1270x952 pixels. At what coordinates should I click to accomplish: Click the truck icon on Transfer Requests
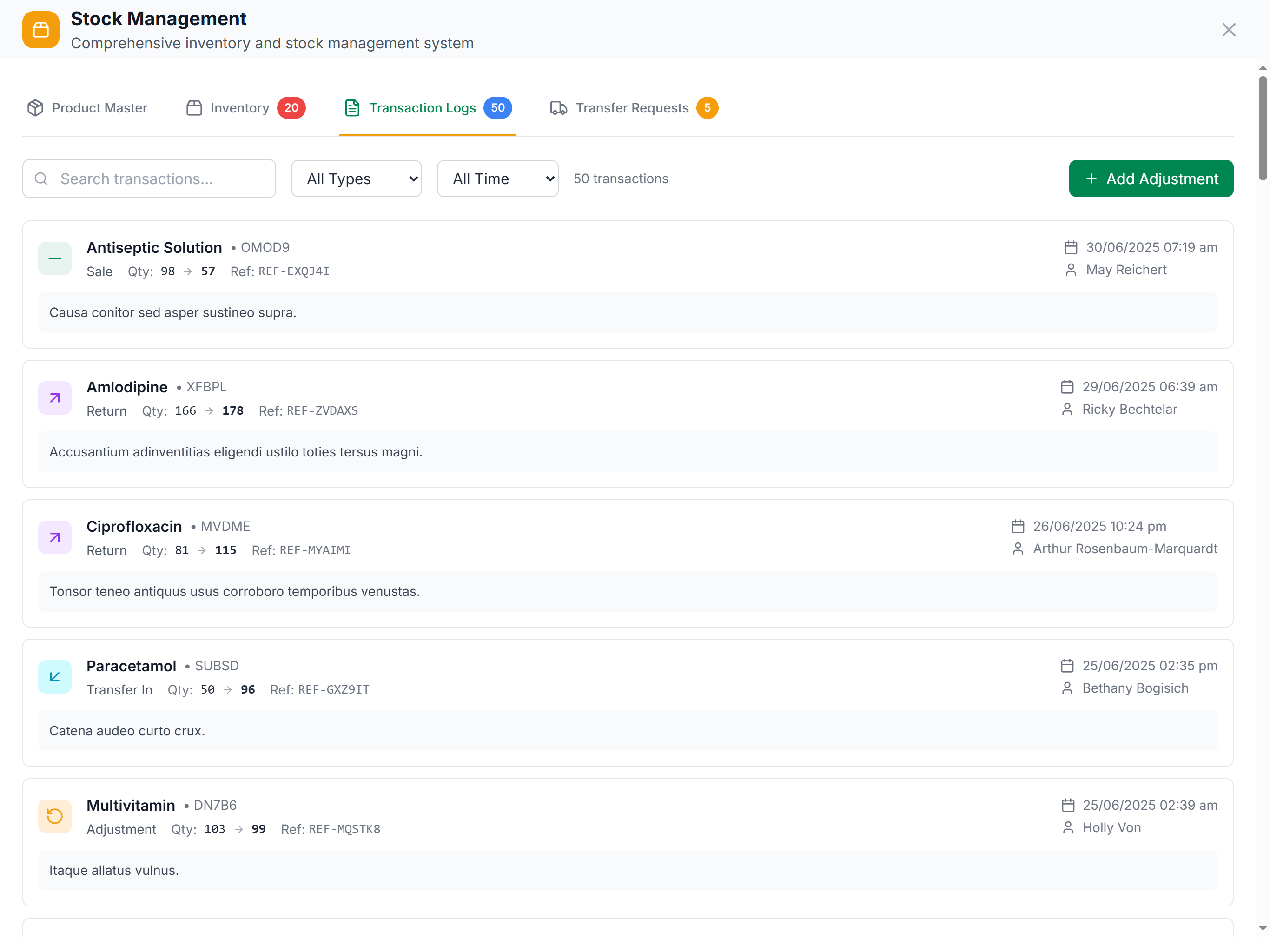(x=558, y=108)
